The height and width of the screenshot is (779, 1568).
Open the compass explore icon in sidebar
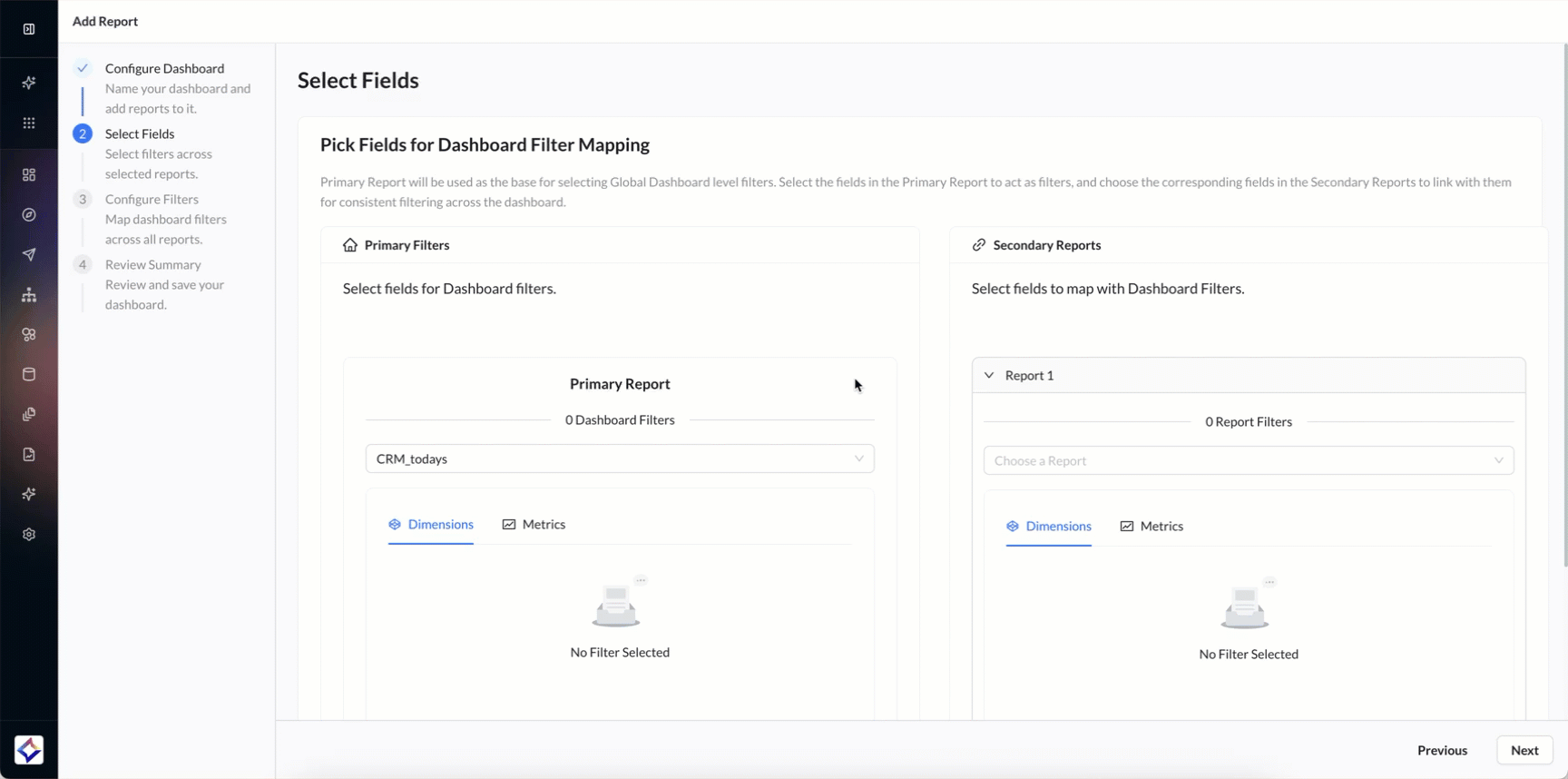click(x=29, y=215)
